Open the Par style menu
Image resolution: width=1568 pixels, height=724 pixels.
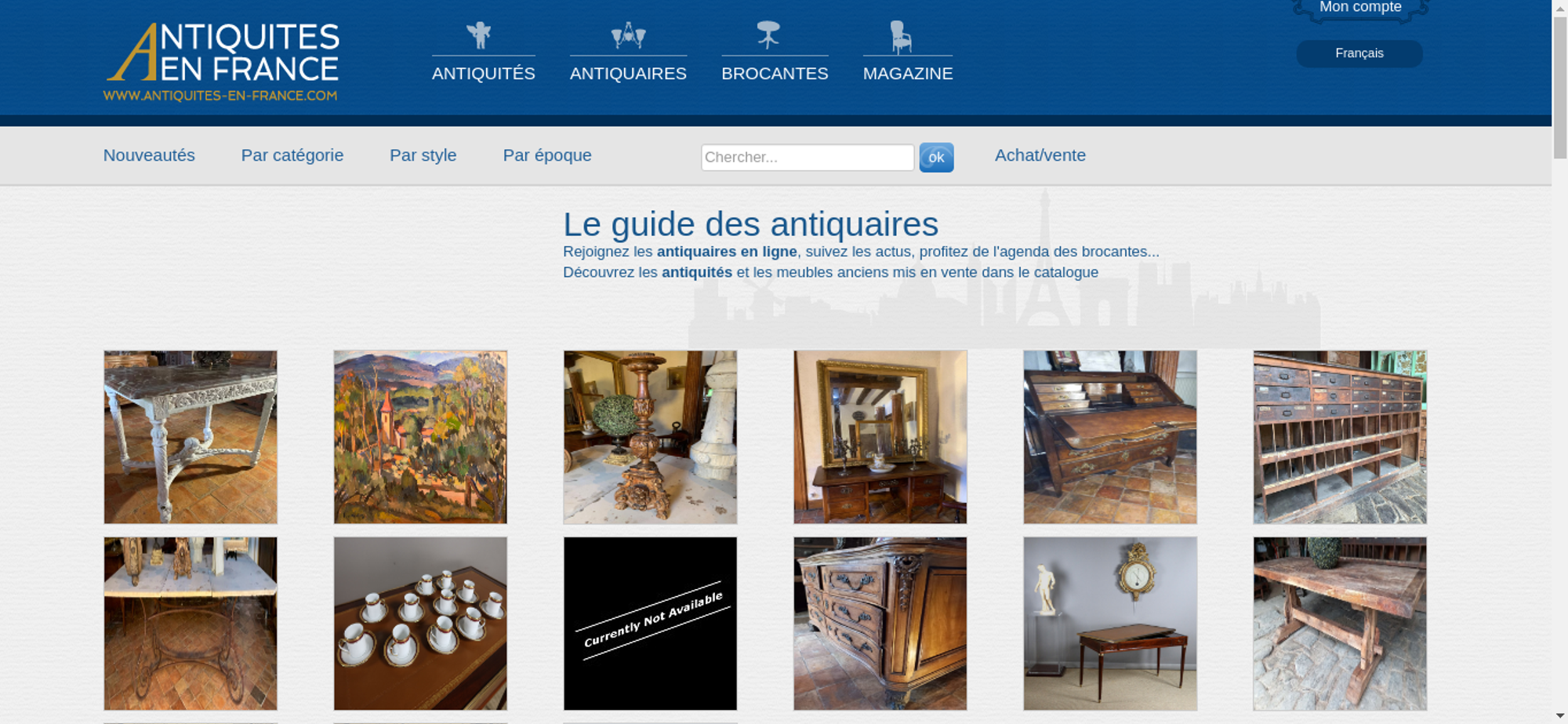point(423,155)
